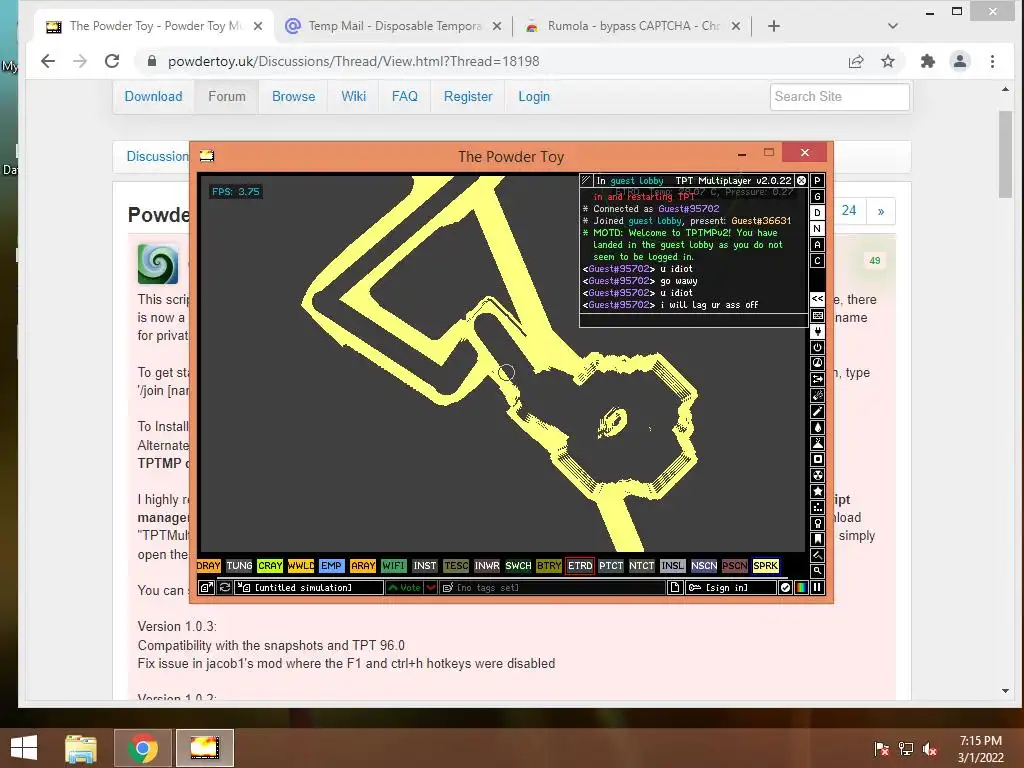This screenshot has height=768, width=1024.
Task: Select the WIFI element button
Action: [x=394, y=566]
